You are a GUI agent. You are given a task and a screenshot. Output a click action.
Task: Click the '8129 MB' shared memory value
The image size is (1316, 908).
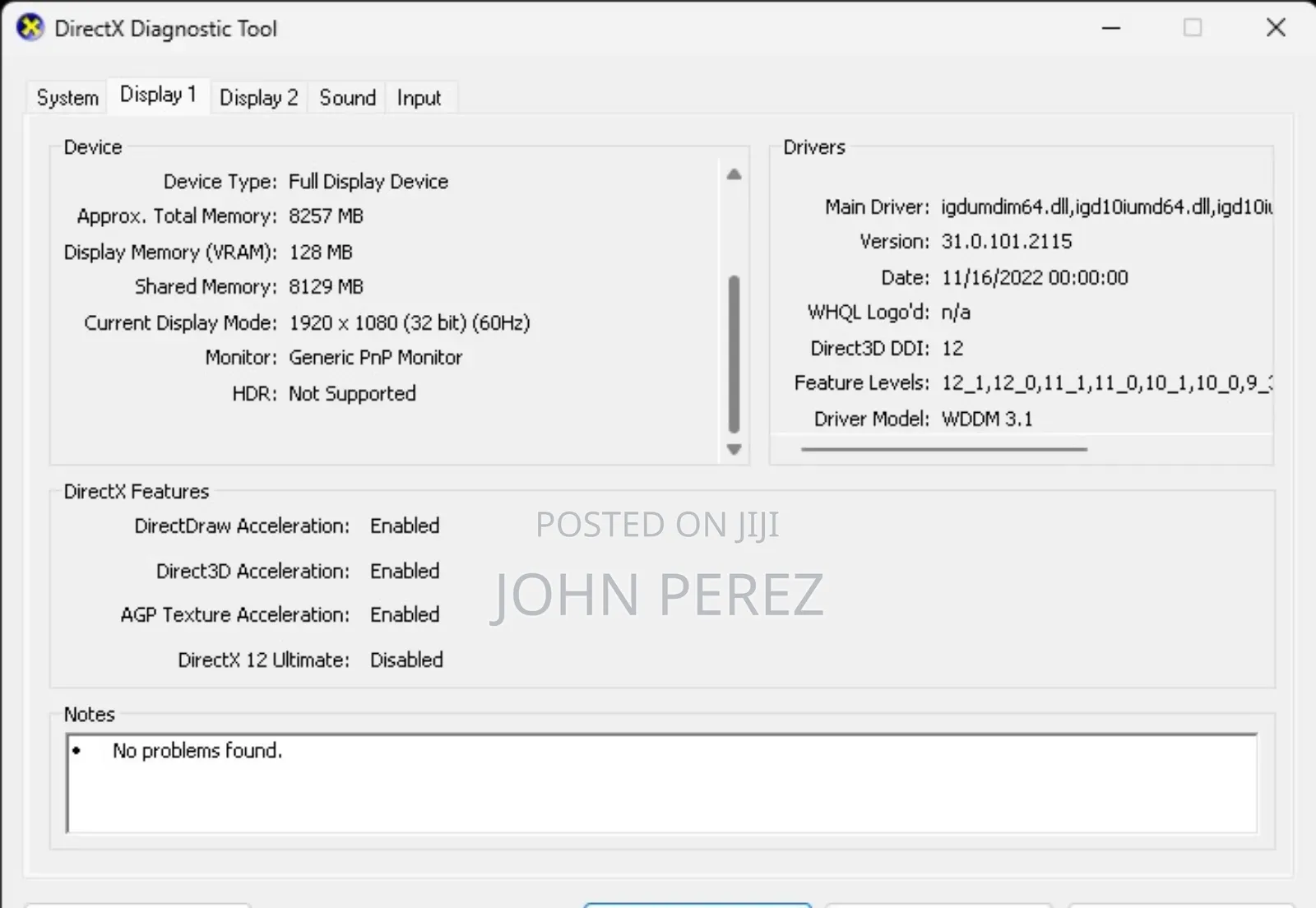coord(326,287)
